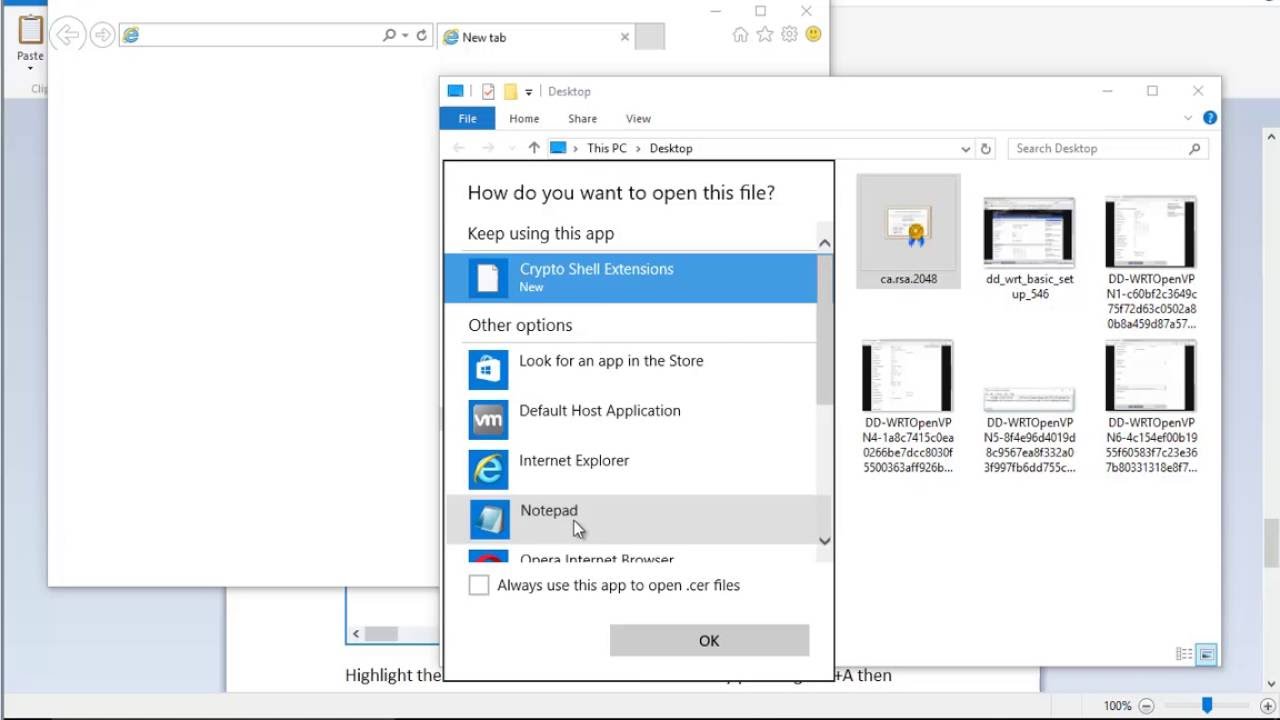Click the 100% zoom level in Word
This screenshot has height=720, width=1280.
[1118, 706]
